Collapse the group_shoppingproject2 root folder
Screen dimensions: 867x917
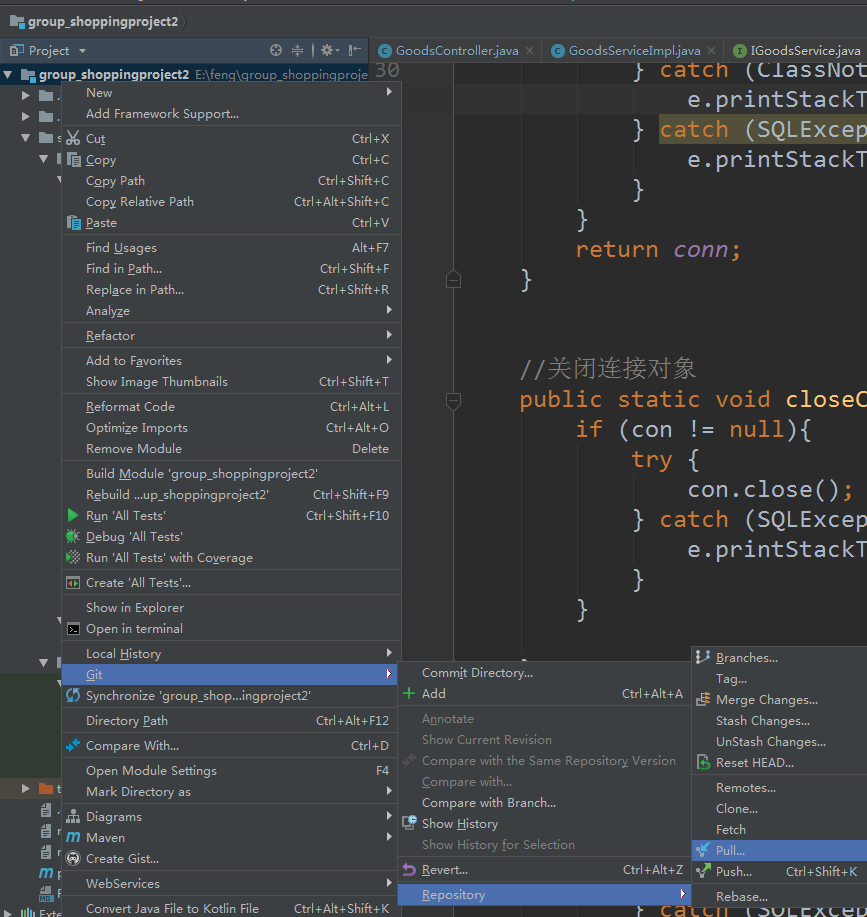pos(9,75)
